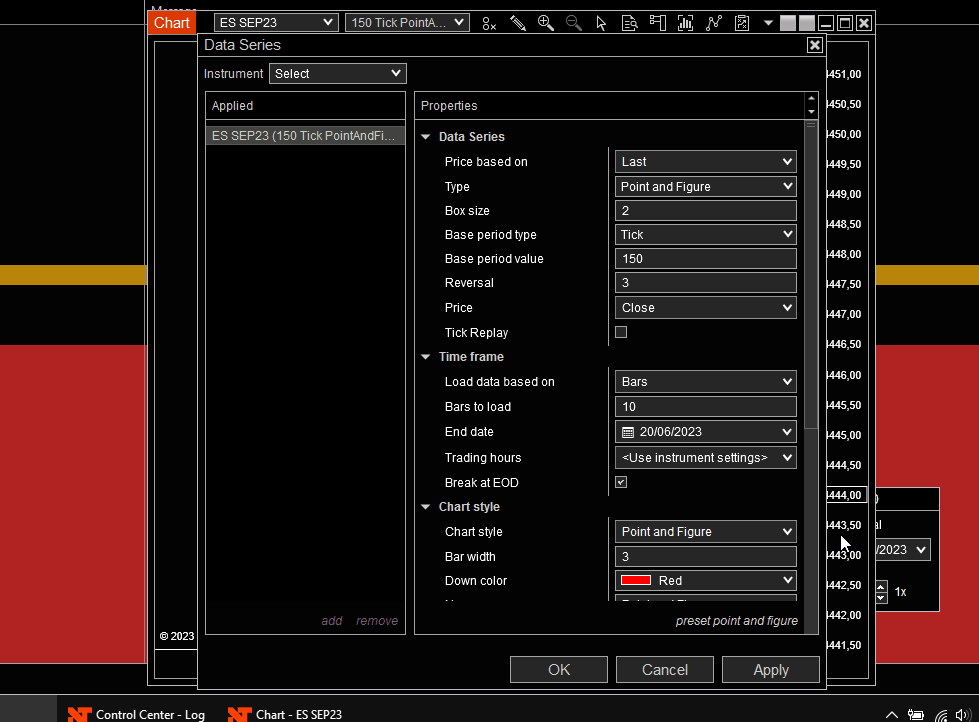Click the Zoom Out magnifier icon
Image resolution: width=979 pixels, height=722 pixels.
click(x=573, y=23)
